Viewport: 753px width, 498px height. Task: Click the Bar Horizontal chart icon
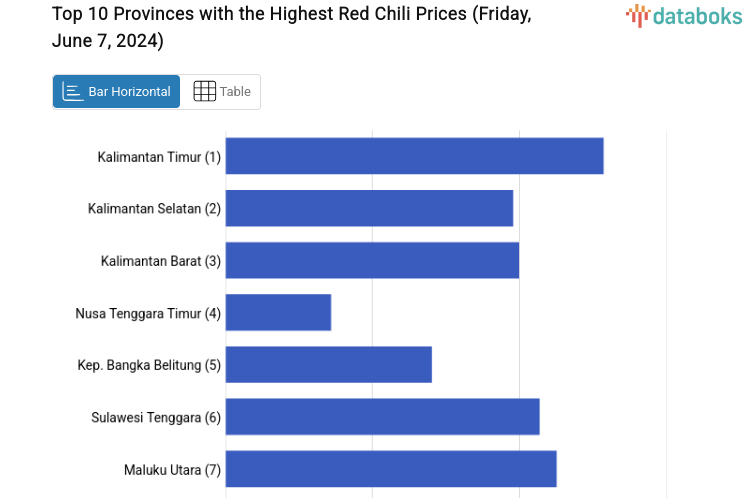[x=73, y=92]
